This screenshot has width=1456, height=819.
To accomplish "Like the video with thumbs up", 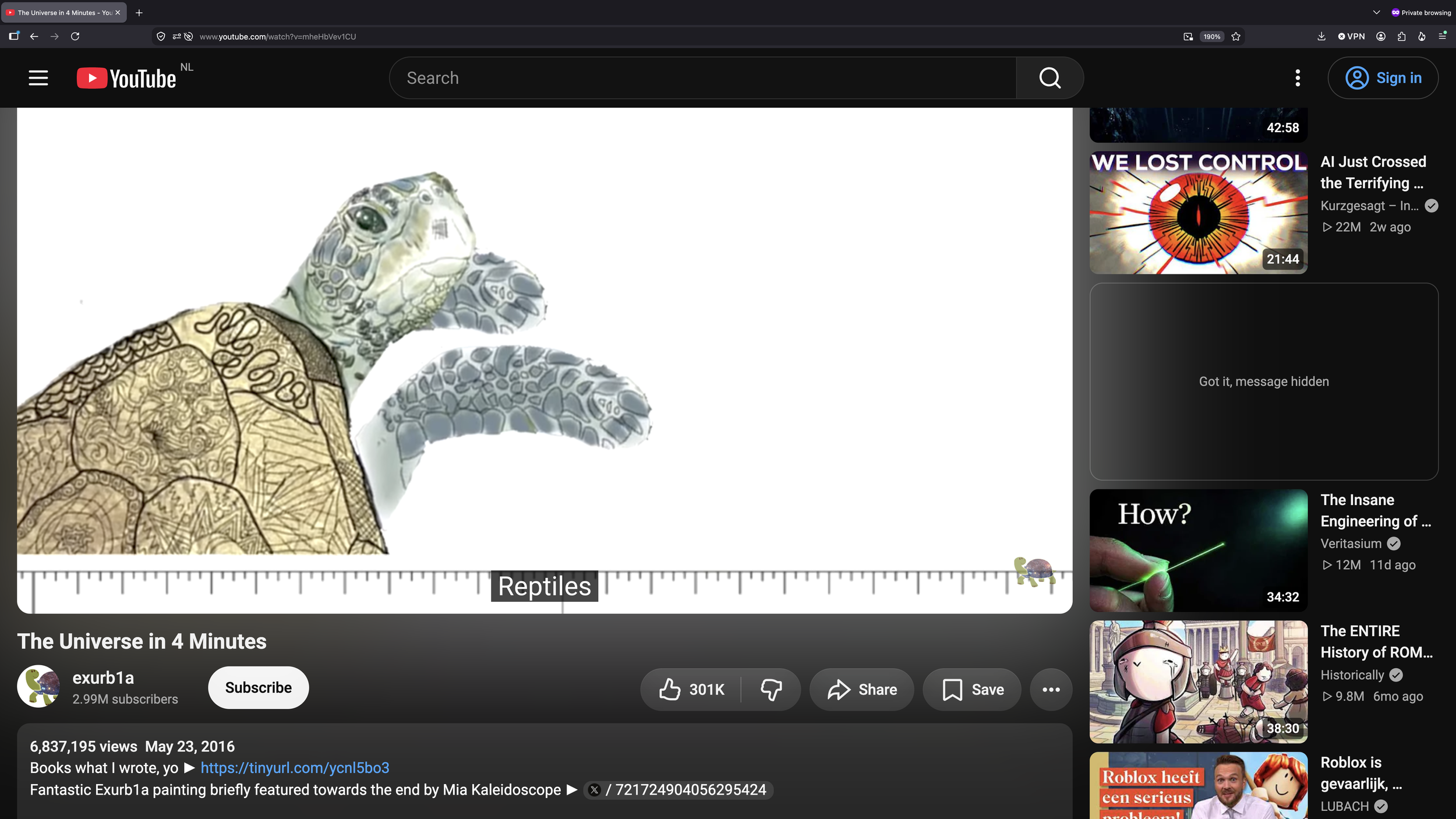I will tap(692, 689).
